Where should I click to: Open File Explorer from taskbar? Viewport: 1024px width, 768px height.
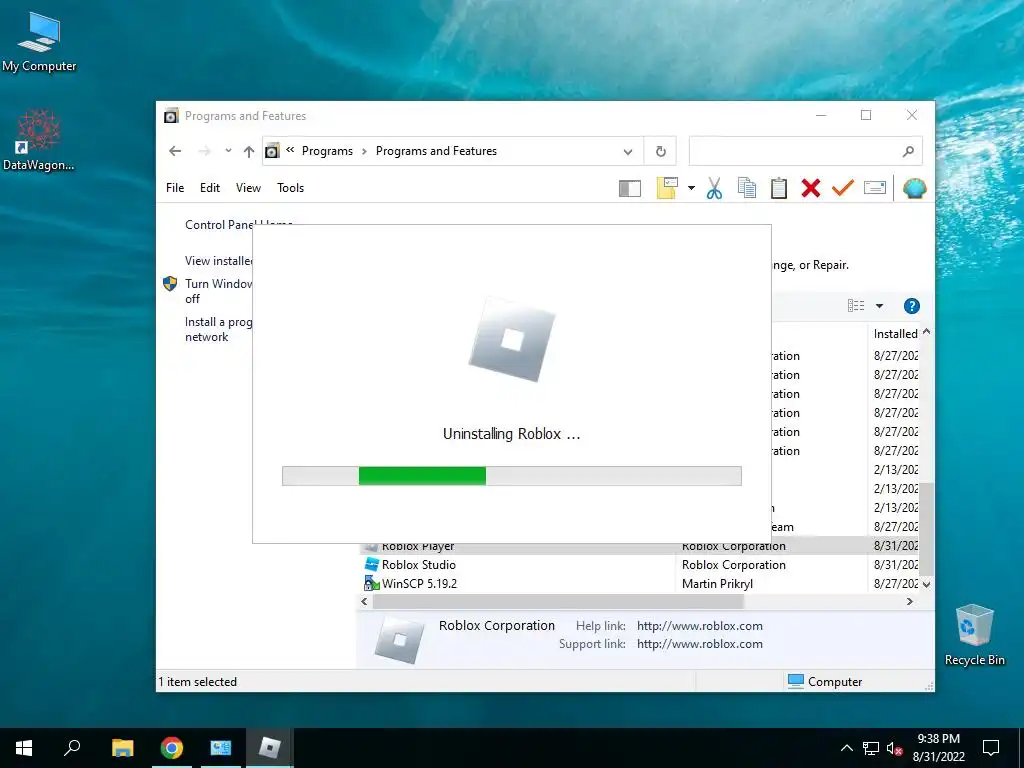pyautogui.click(x=122, y=748)
